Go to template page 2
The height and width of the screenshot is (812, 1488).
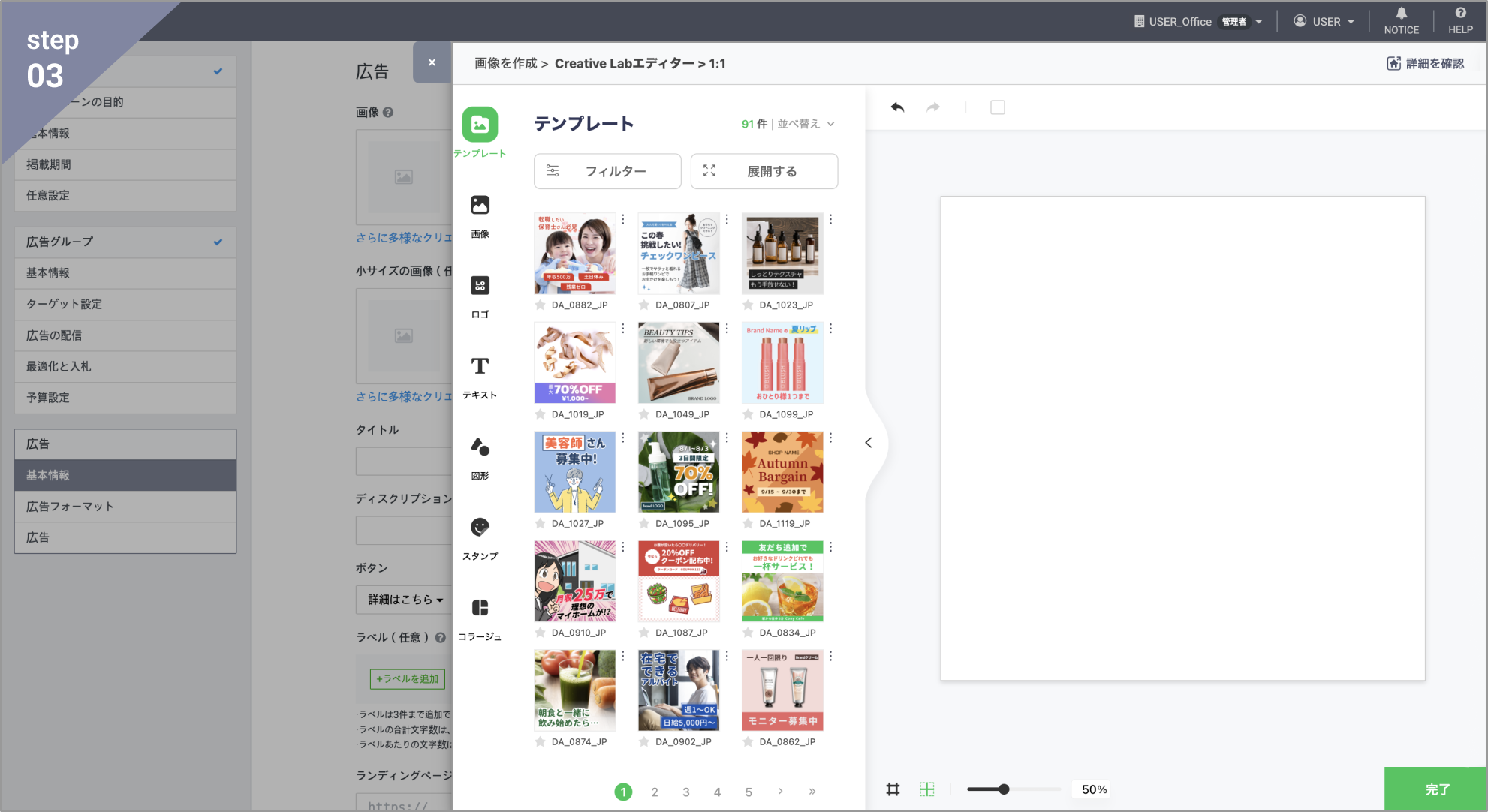655,792
